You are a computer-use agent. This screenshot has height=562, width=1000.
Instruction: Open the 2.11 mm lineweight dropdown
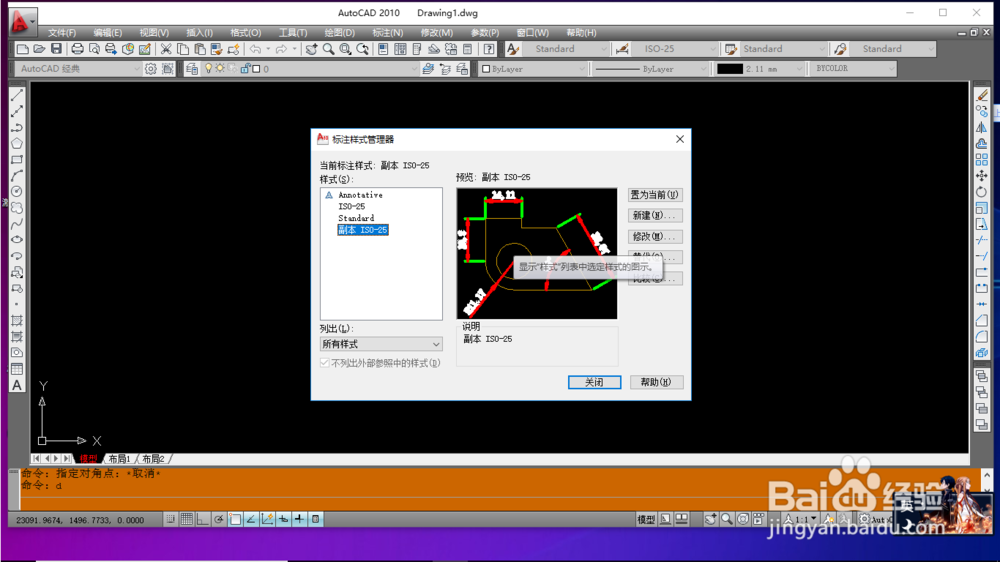[759, 69]
